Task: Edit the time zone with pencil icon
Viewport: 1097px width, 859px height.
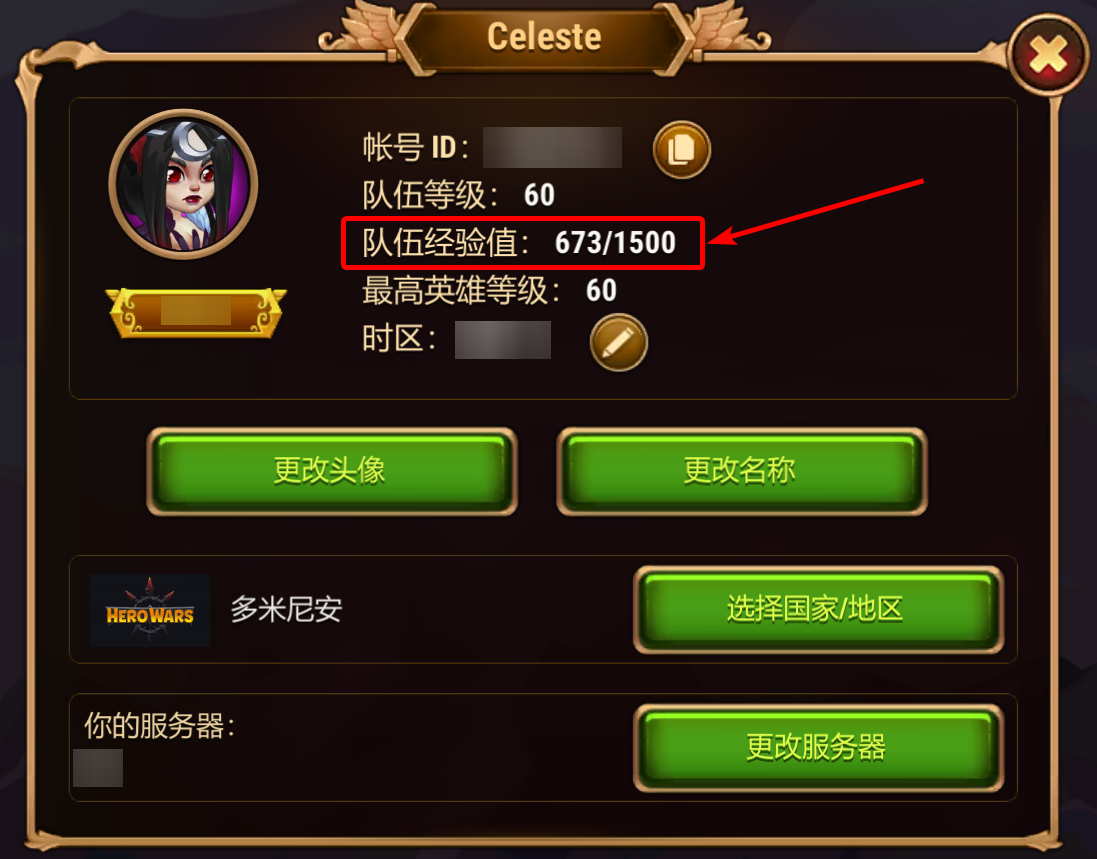Action: point(618,342)
